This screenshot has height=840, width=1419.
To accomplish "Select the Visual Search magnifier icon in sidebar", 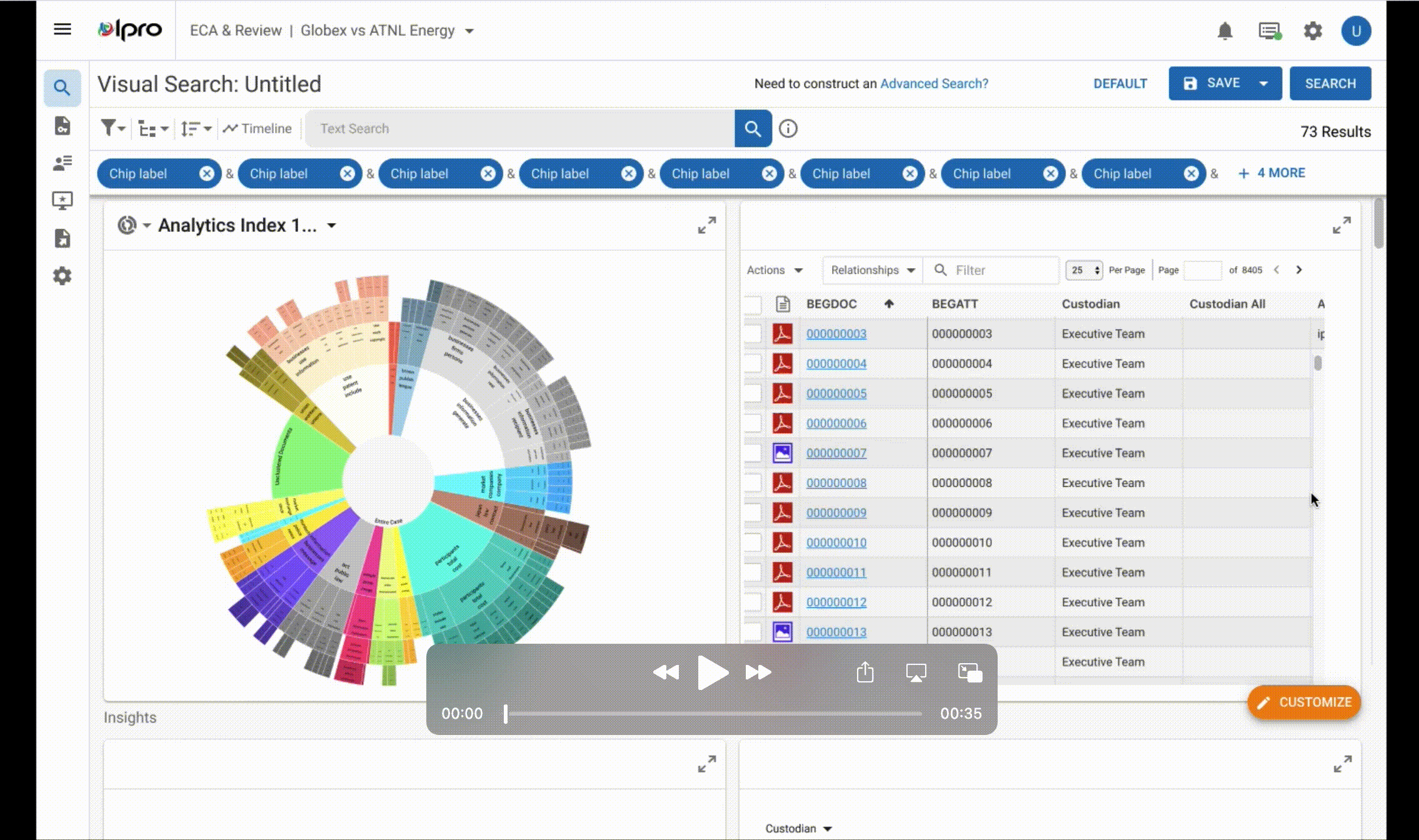I will (x=62, y=87).
